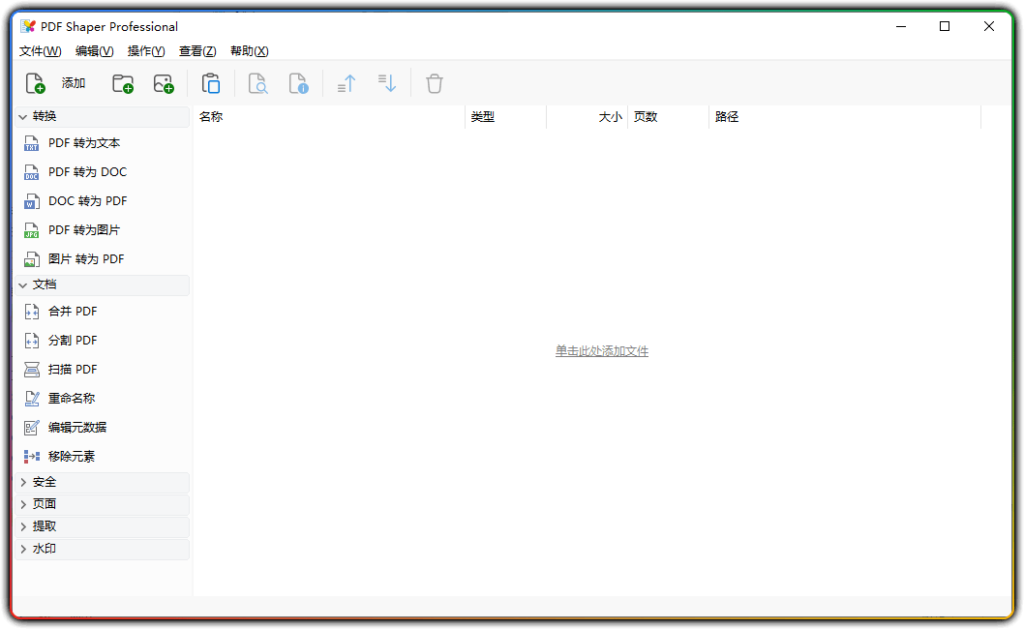Click the move up arrow icon

click(x=346, y=84)
